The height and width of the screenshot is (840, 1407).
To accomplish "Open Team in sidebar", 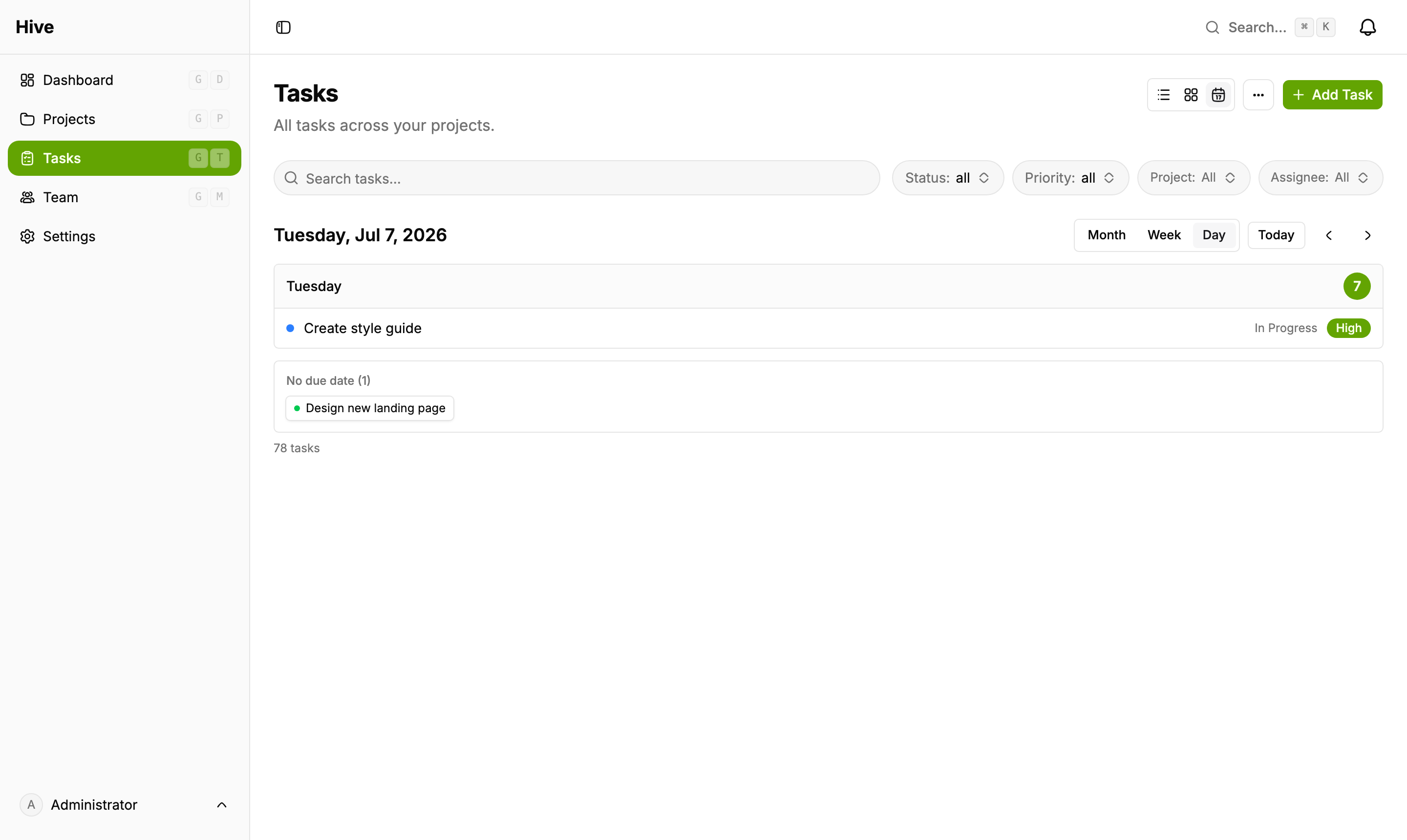I will coord(125,197).
